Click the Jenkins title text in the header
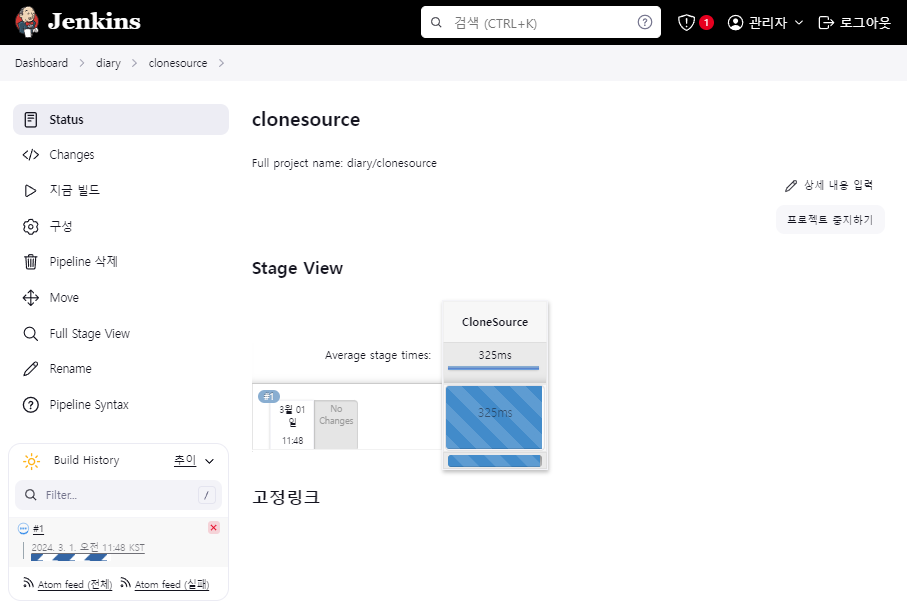 click(x=94, y=22)
